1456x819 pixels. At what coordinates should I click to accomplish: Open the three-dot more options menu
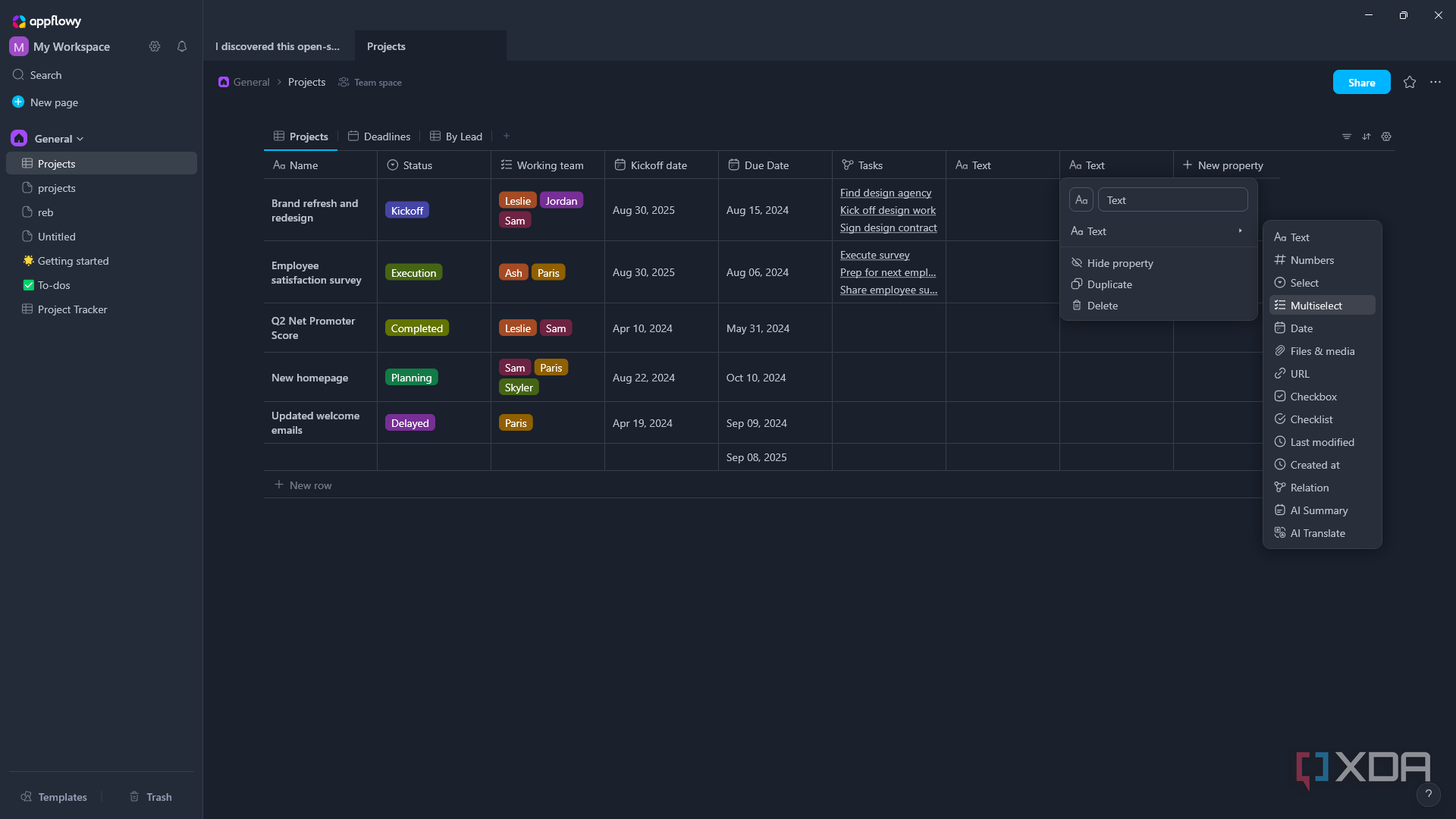pyautogui.click(x=1436, y=82)
